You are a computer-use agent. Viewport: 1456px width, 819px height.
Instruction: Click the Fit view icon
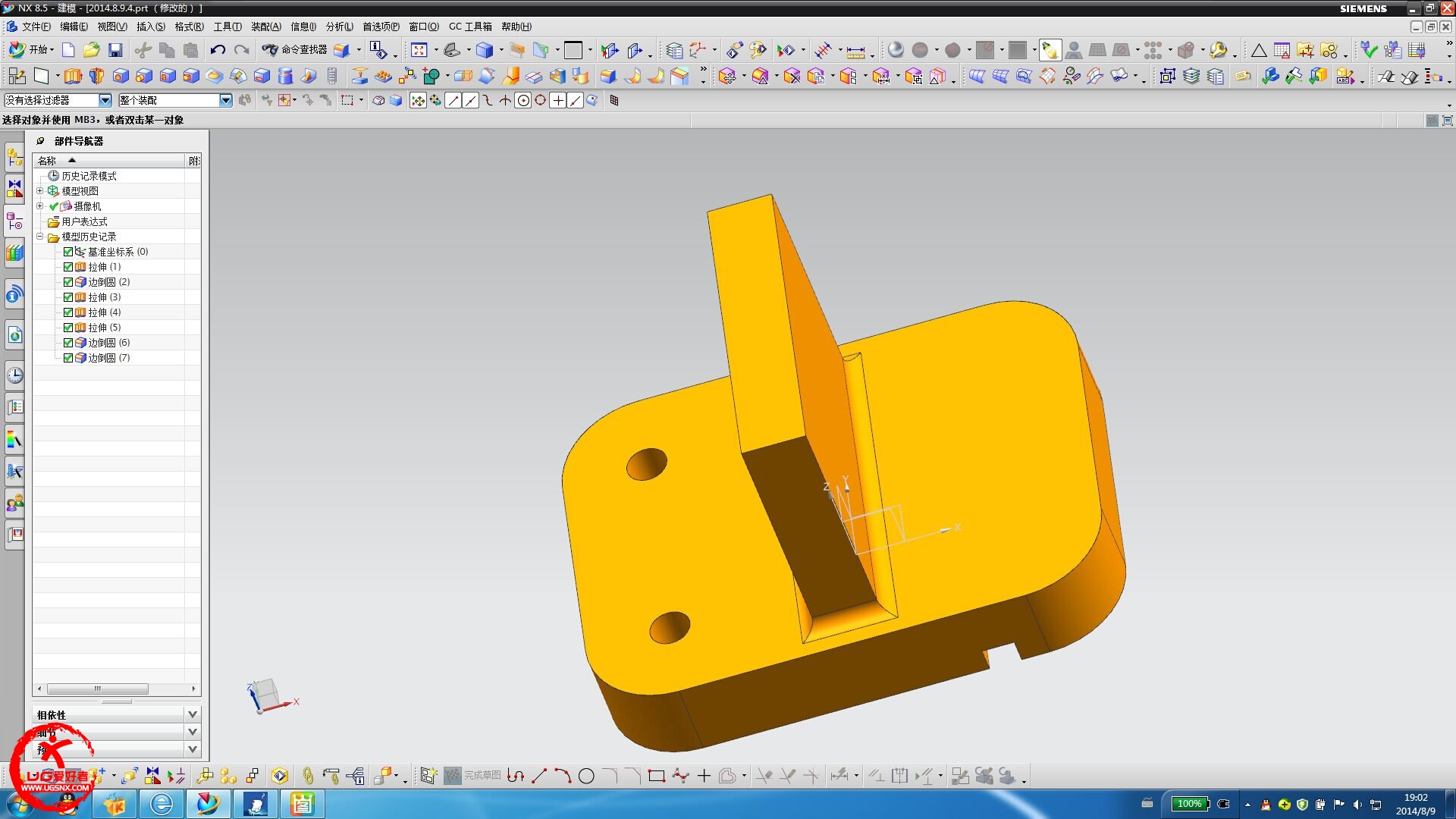(x=419, y=50)
